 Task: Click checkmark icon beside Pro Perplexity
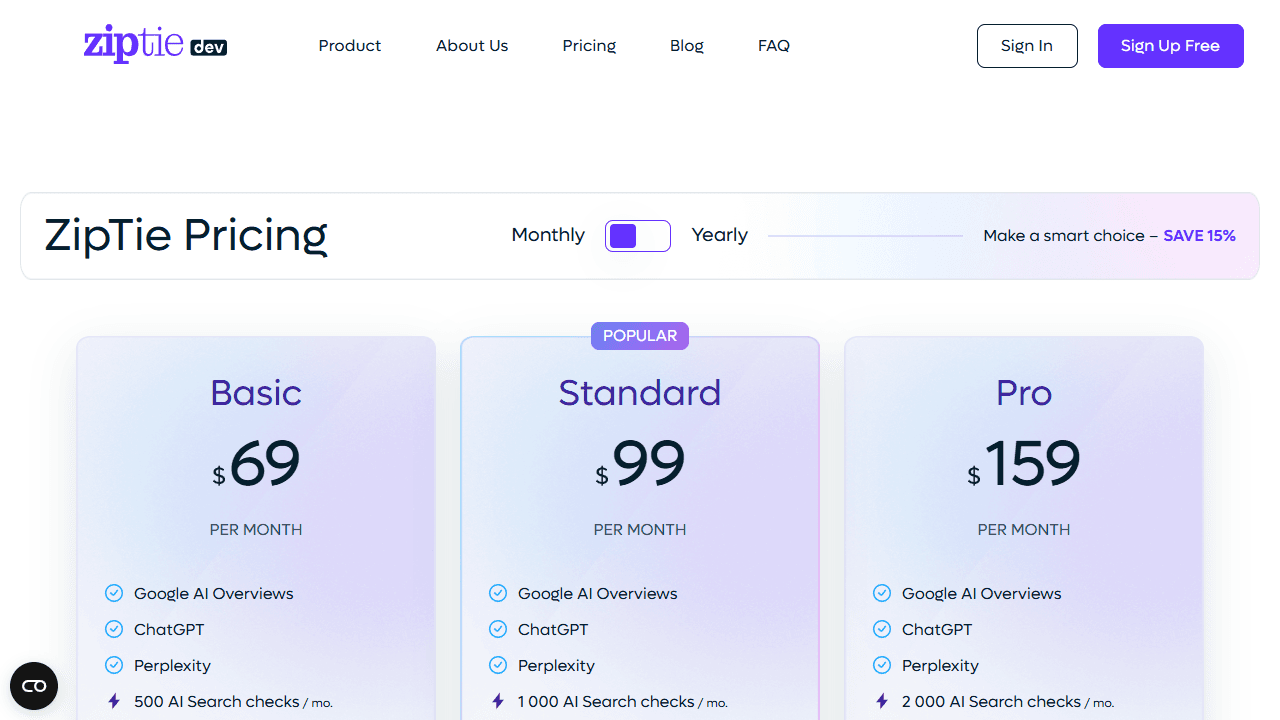882,665
